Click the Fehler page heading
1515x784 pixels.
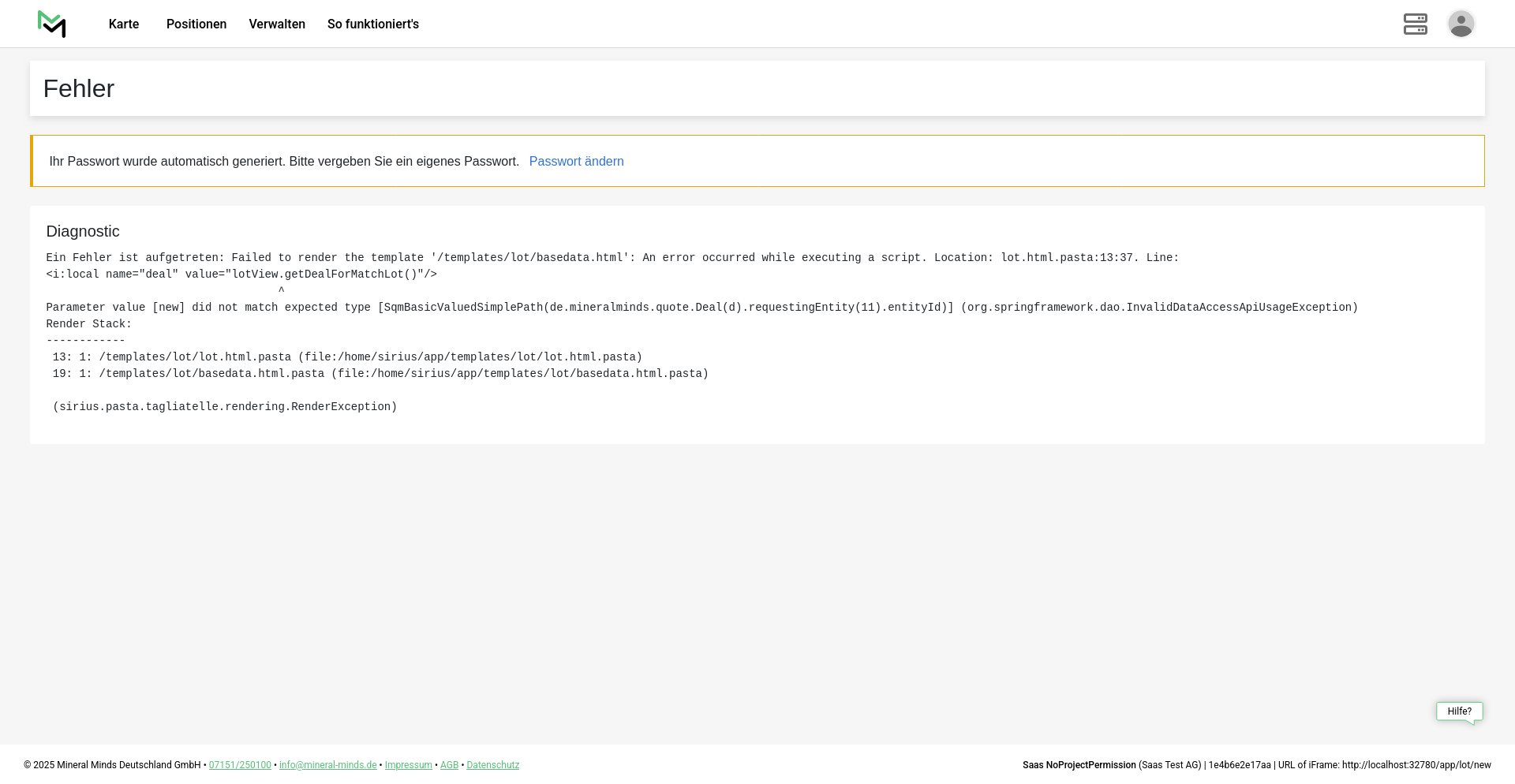pos(79,89)
